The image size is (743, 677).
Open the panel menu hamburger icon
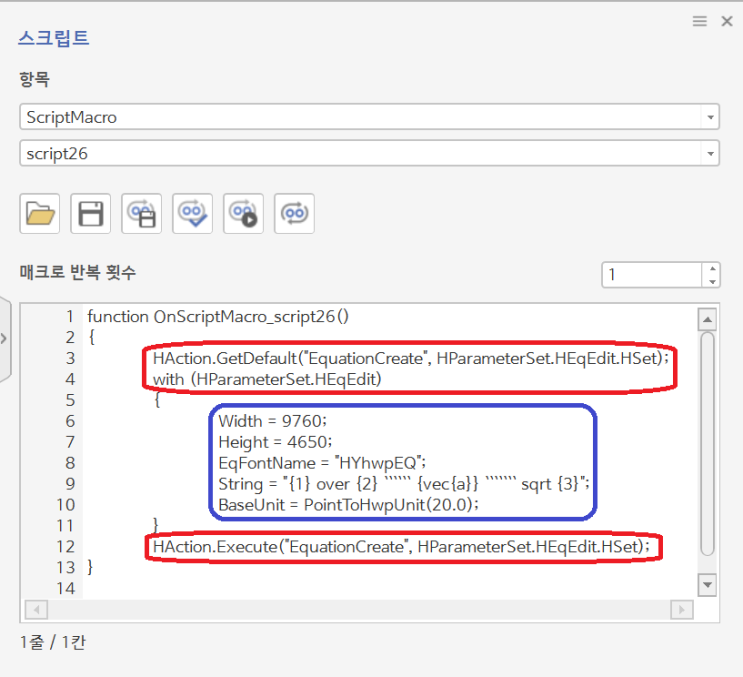699,21
